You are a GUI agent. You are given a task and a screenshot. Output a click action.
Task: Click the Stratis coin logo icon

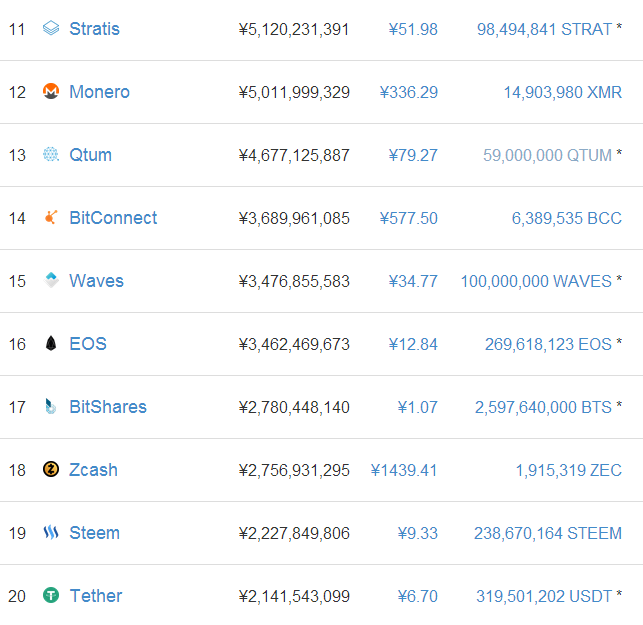point(51,28)
